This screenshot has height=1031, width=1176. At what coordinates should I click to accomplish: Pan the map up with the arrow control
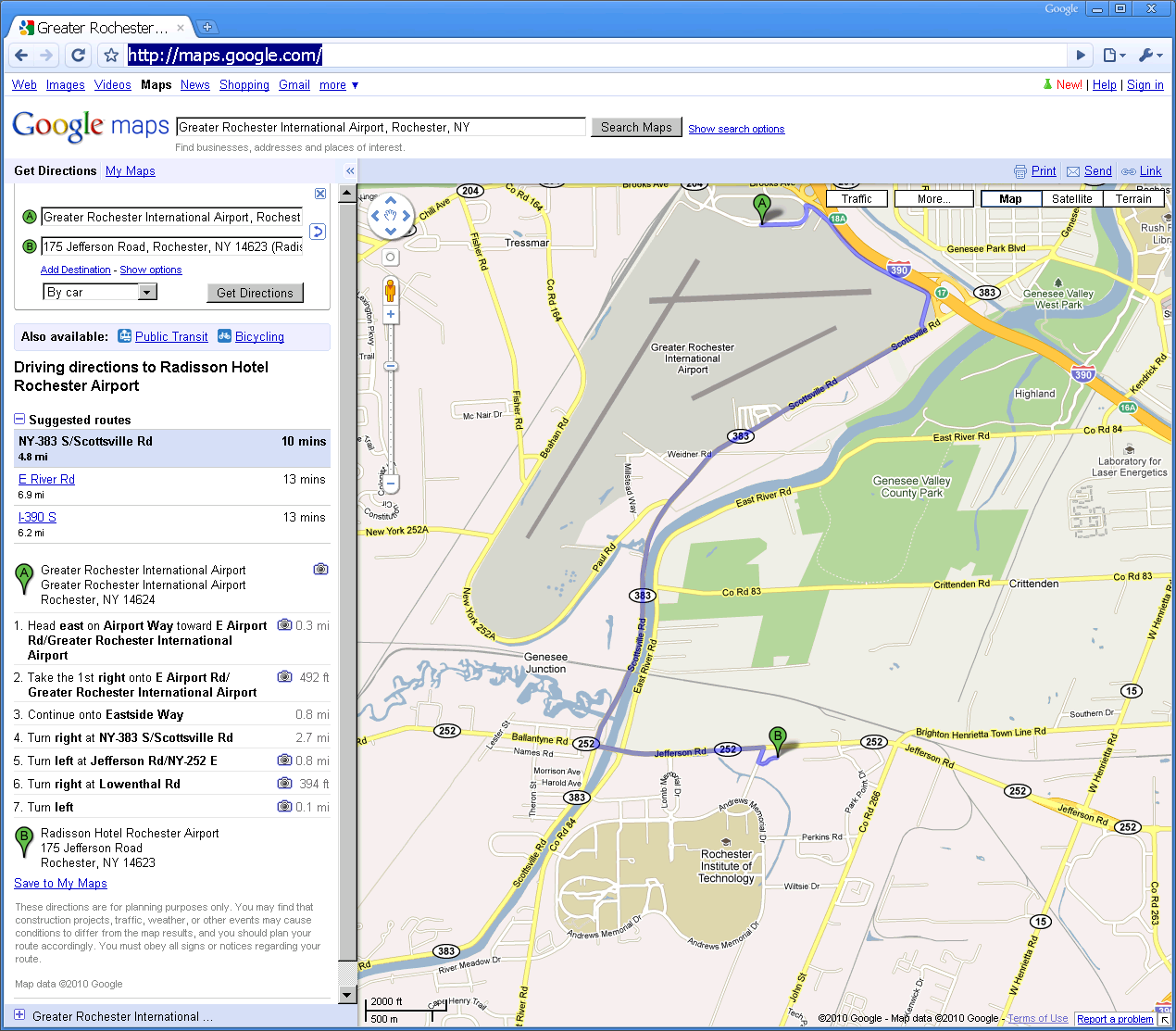coord(391,200)
